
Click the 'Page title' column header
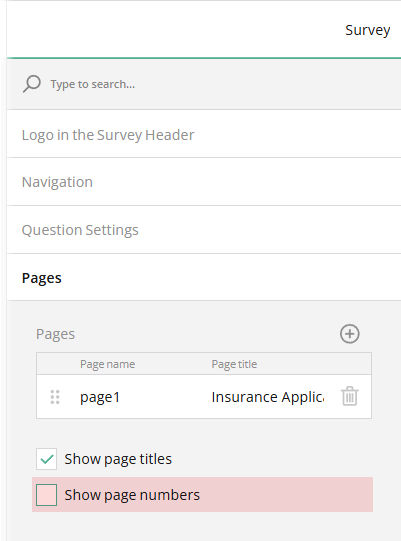(x=234, y=364)
